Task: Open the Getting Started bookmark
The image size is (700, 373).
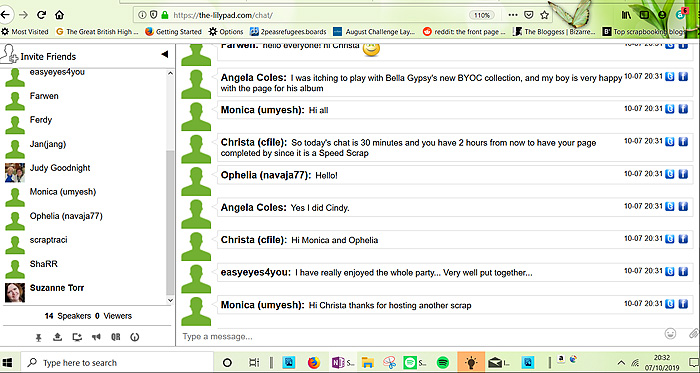Action: (173, 32)
